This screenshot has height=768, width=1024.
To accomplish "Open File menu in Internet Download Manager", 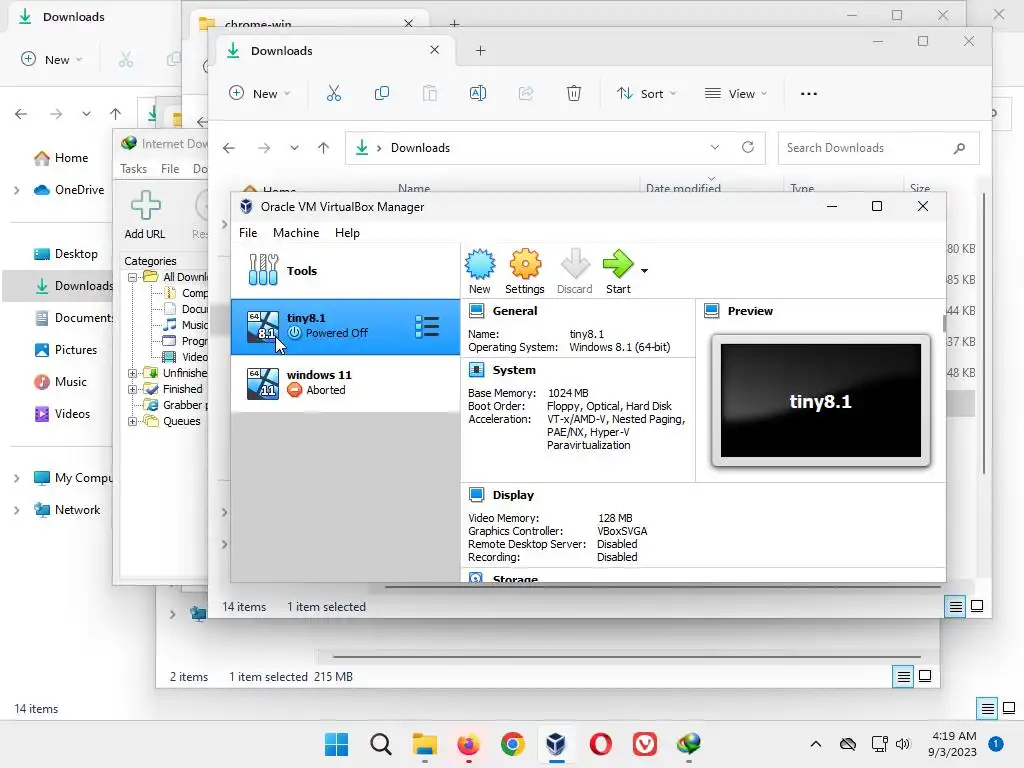I will [170, 168].
